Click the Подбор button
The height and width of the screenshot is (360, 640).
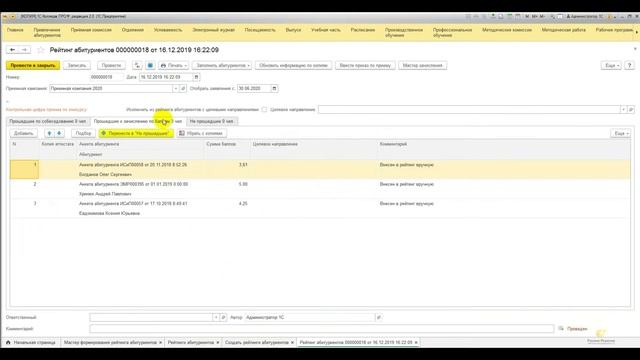[83, 133]
